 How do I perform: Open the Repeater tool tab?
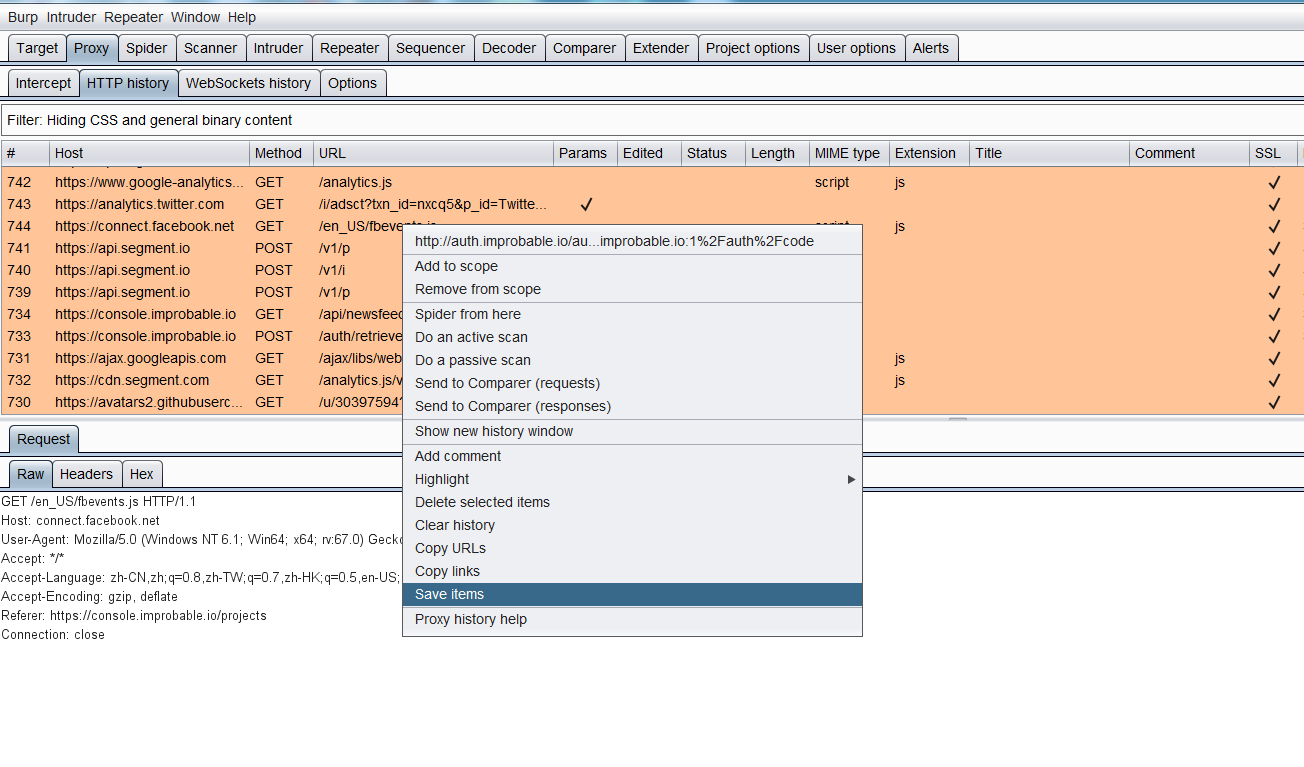[x=349, y=48]
